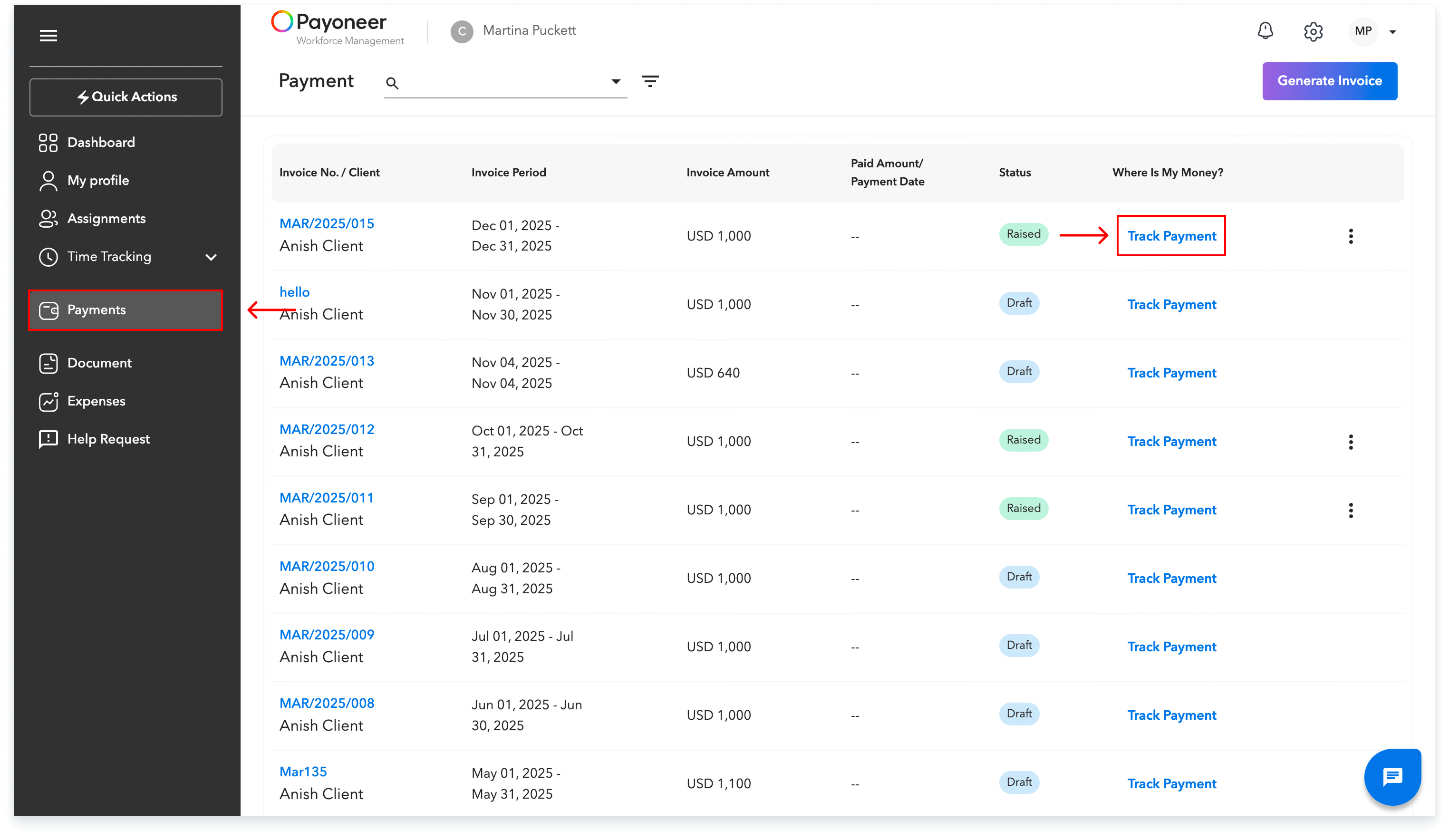This screenshot has width=1449, height=840.
Task: Expand the Time Tracking section
Action: (x=211, y=257)
